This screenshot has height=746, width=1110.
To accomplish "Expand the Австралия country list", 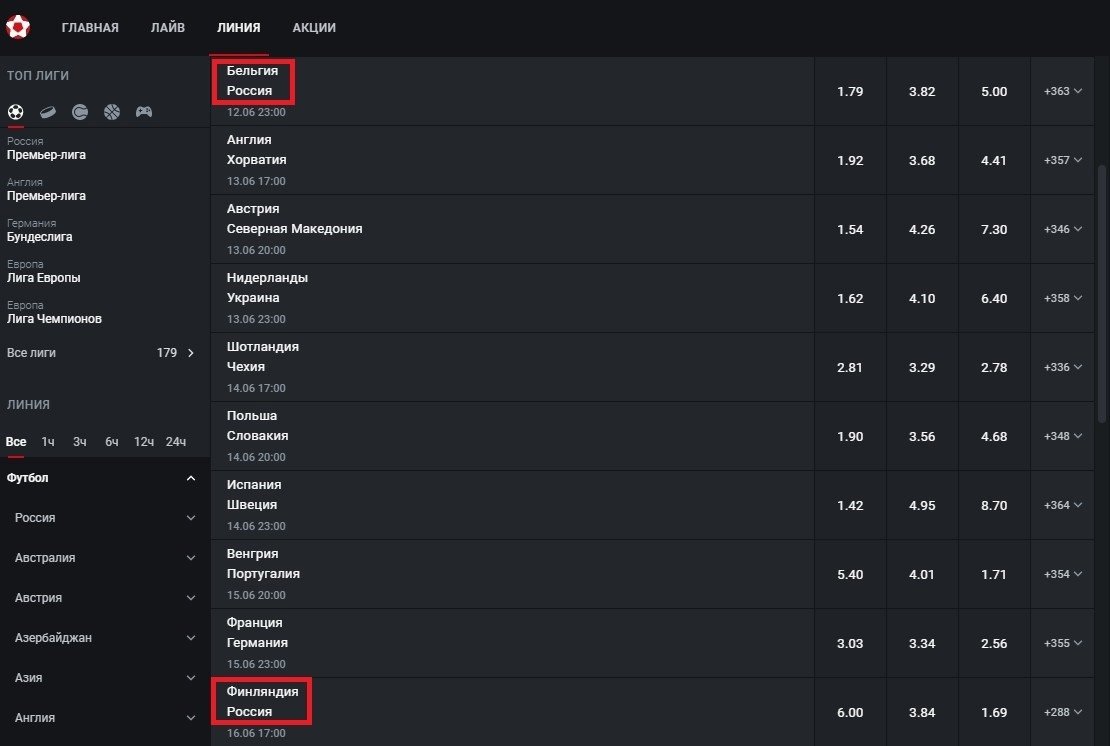I will click(191, 558).
